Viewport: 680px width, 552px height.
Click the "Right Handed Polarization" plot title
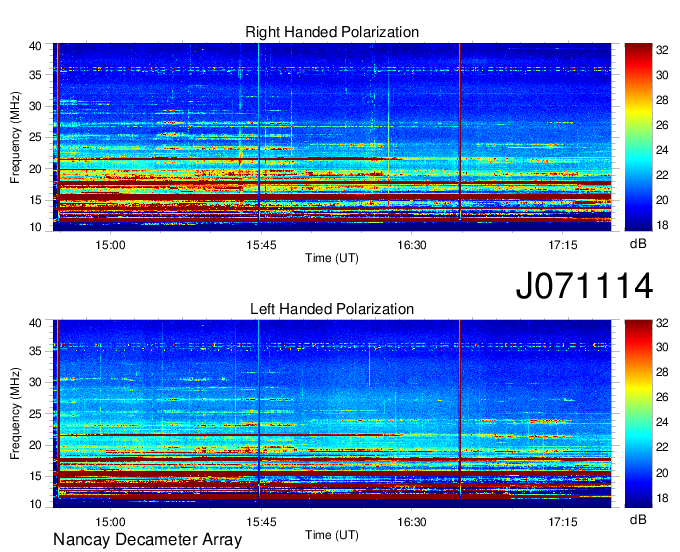[332, 32]
